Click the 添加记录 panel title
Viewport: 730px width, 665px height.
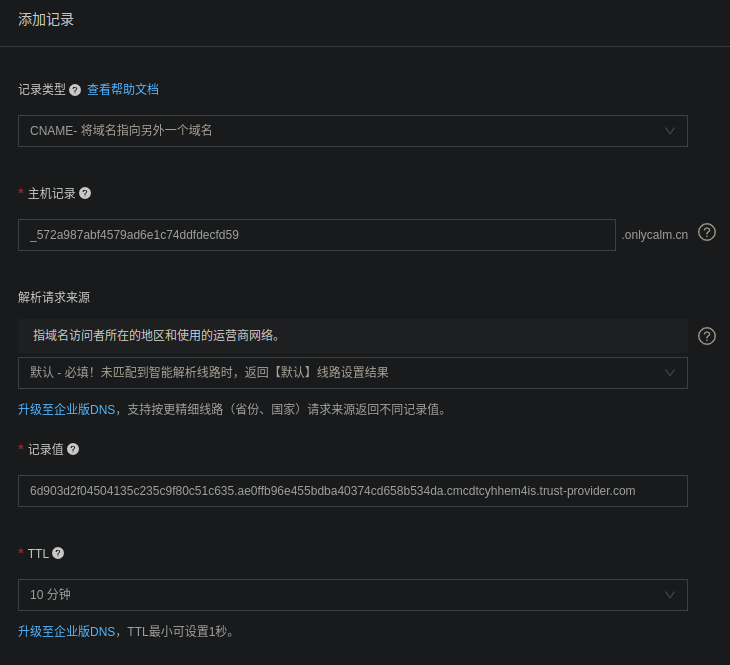46,20
